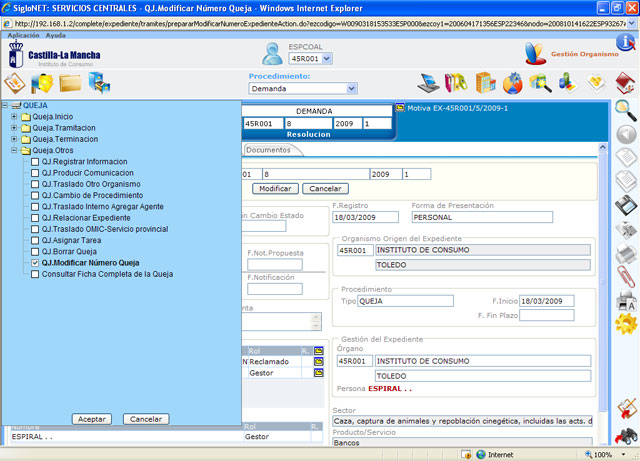
Task: Expand the Queja.Tramitacion folder
Action: [x=14, y=128]
